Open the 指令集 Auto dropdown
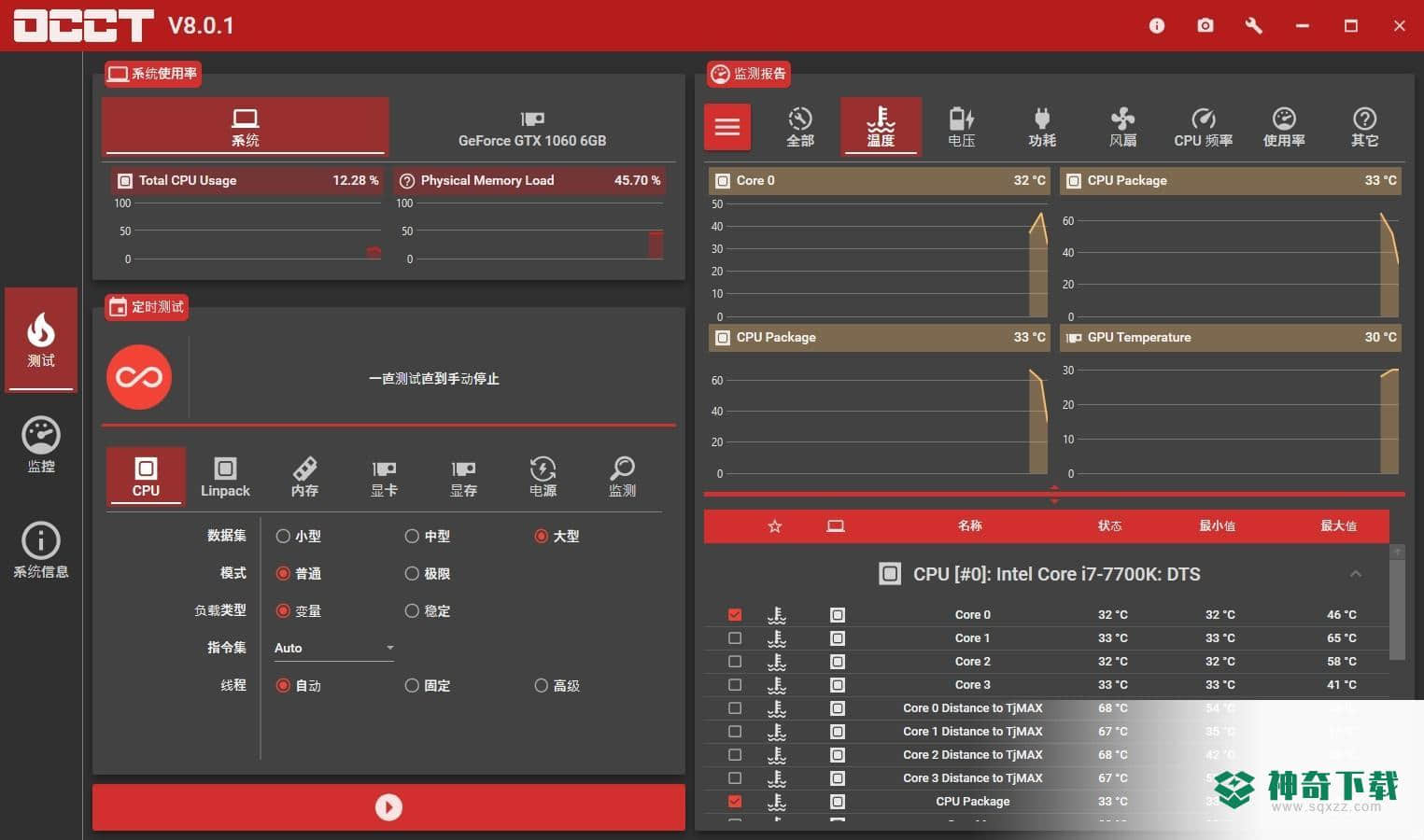 tap(333, 648)
